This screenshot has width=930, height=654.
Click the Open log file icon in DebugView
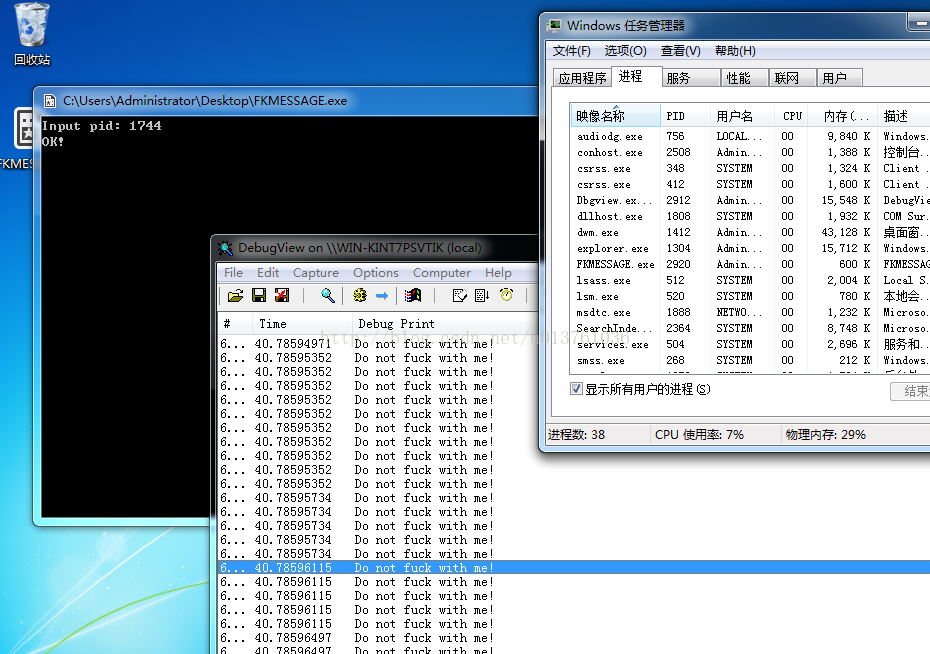click(235, 295)
